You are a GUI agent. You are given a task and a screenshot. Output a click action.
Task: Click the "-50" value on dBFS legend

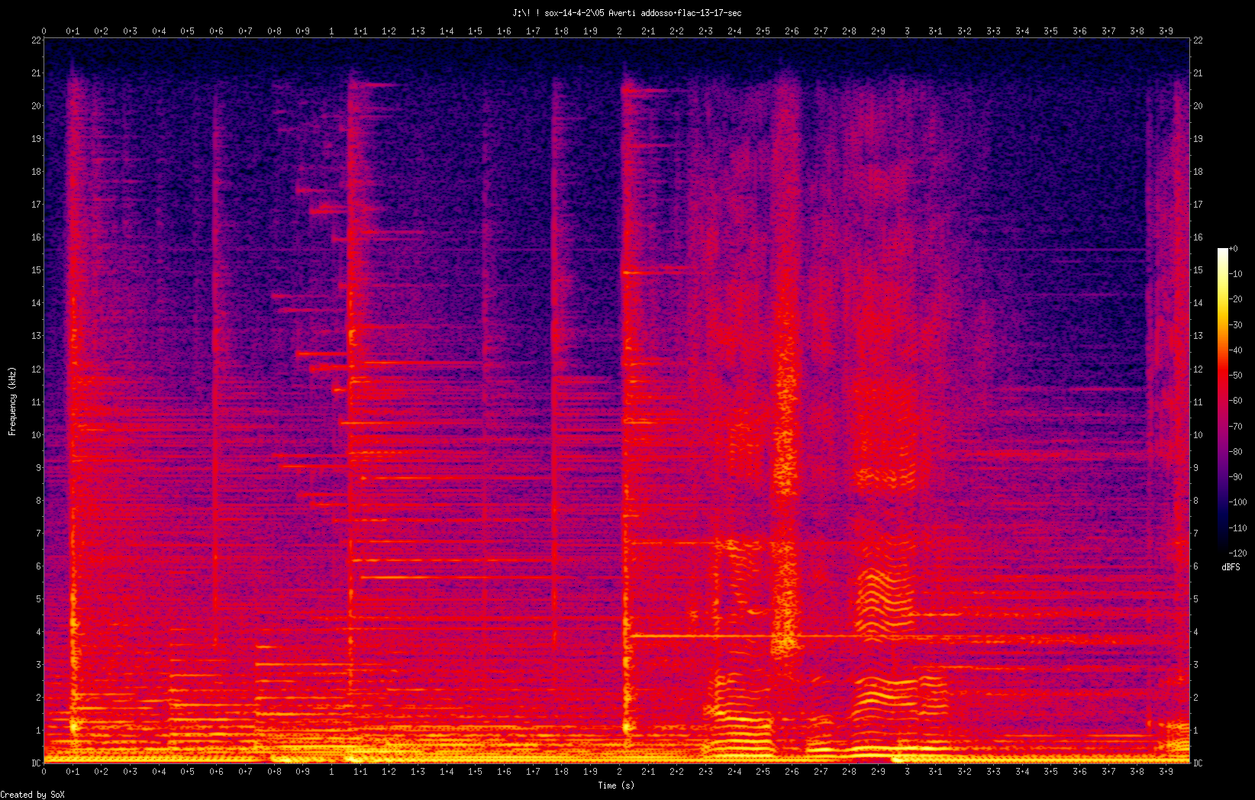[1238, 375]
